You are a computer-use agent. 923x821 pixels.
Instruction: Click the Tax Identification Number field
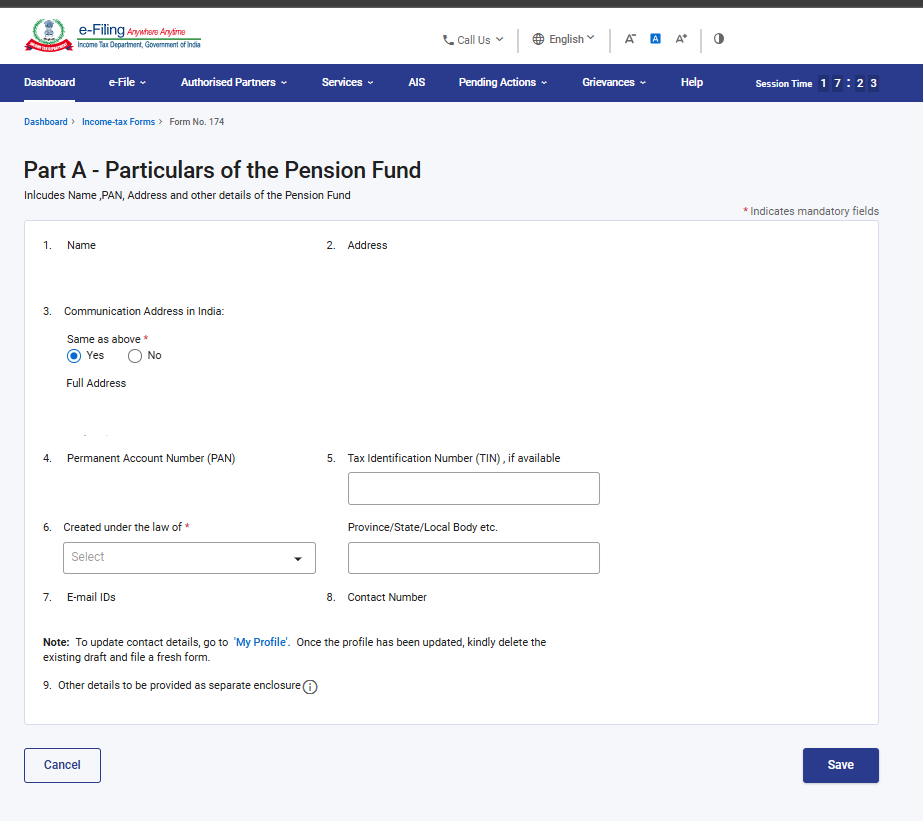click(x=473, y=489)
